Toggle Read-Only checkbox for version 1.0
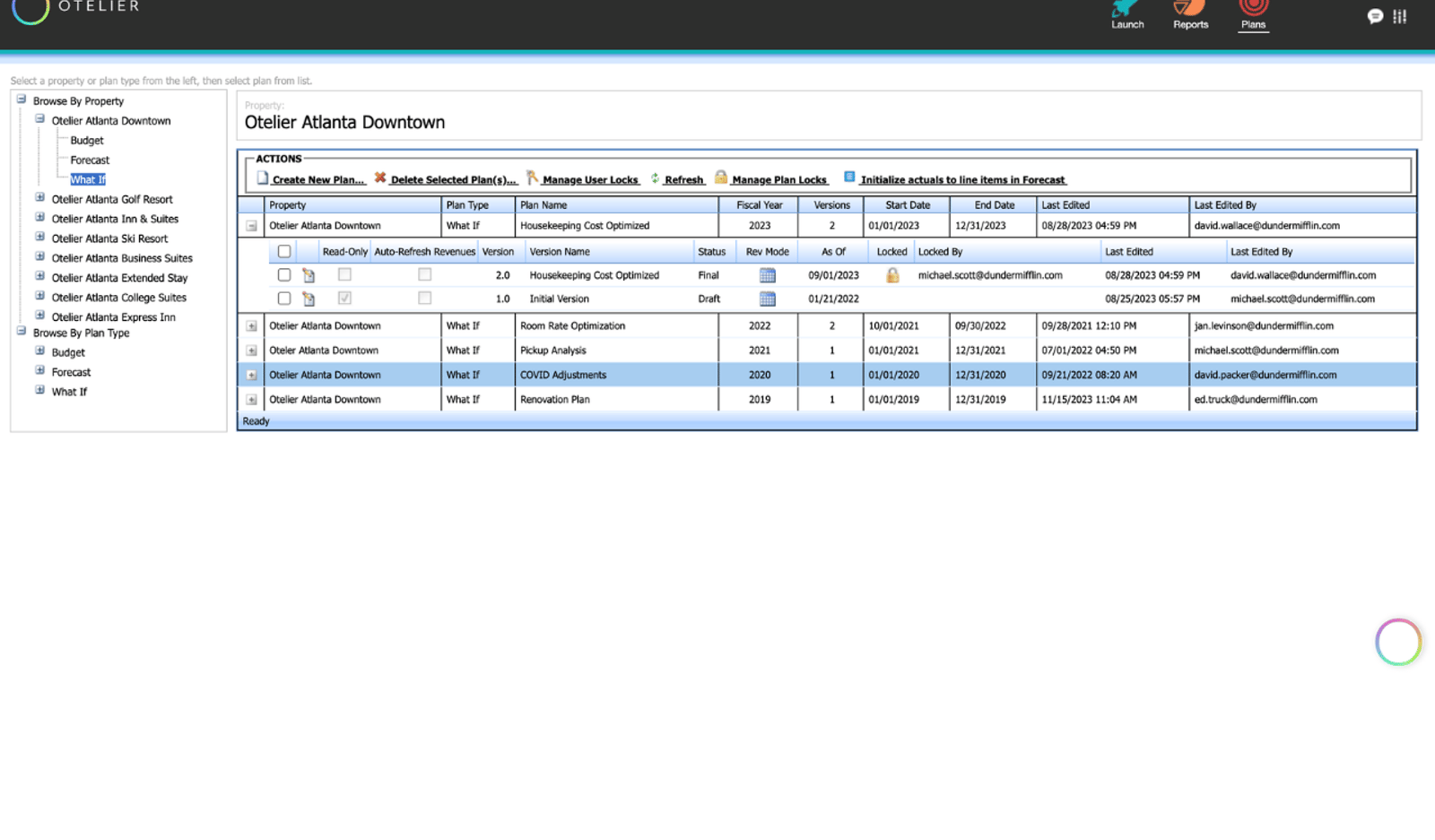Screen dimensions: 1435x840 click(344, 298)
